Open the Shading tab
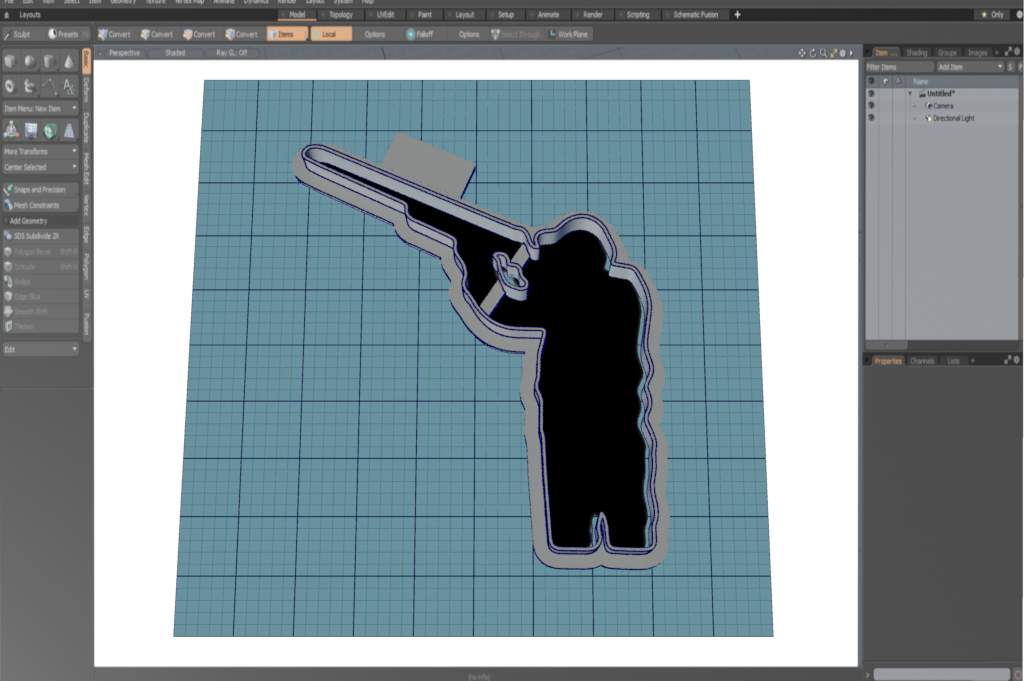Screen dimensions: 1024x681 [x=916, y=52]
